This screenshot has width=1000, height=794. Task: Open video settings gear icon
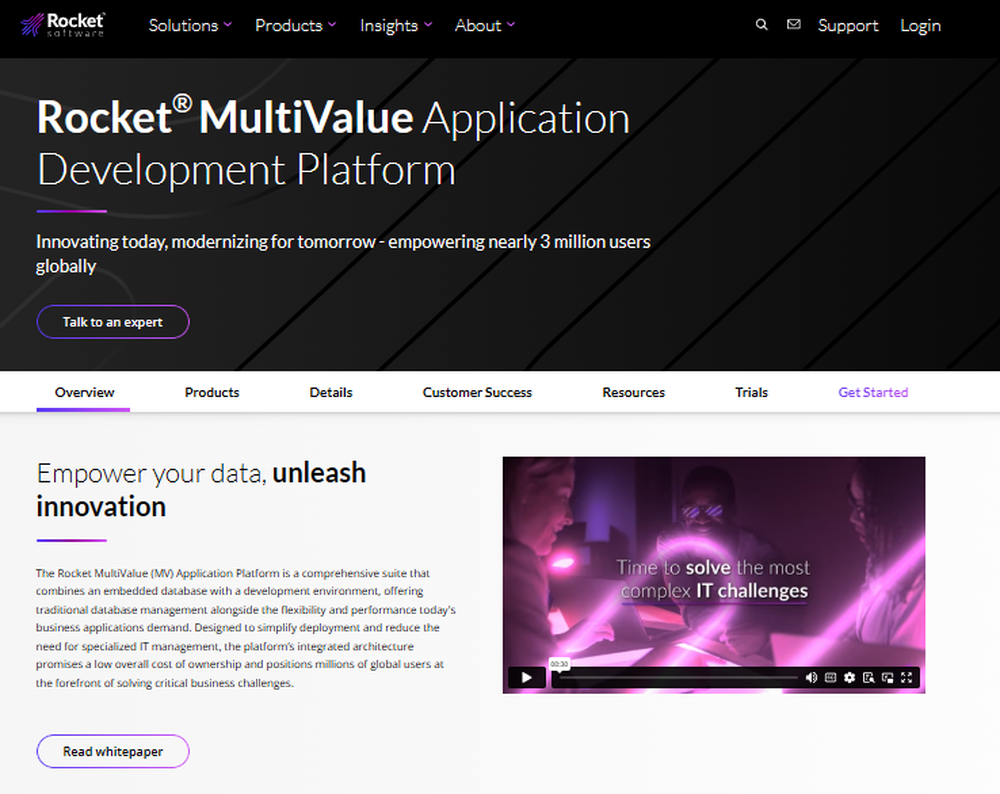coord(849,677)
